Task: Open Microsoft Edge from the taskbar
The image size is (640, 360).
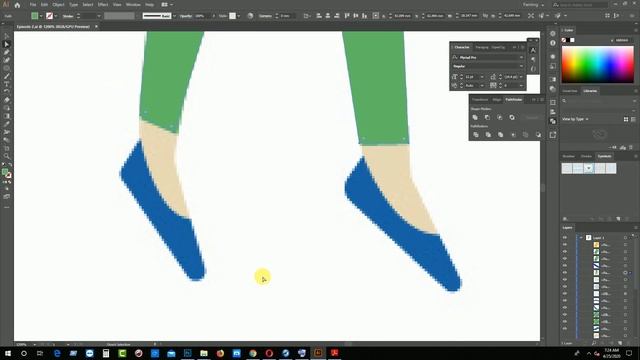Action: (57, 353)
